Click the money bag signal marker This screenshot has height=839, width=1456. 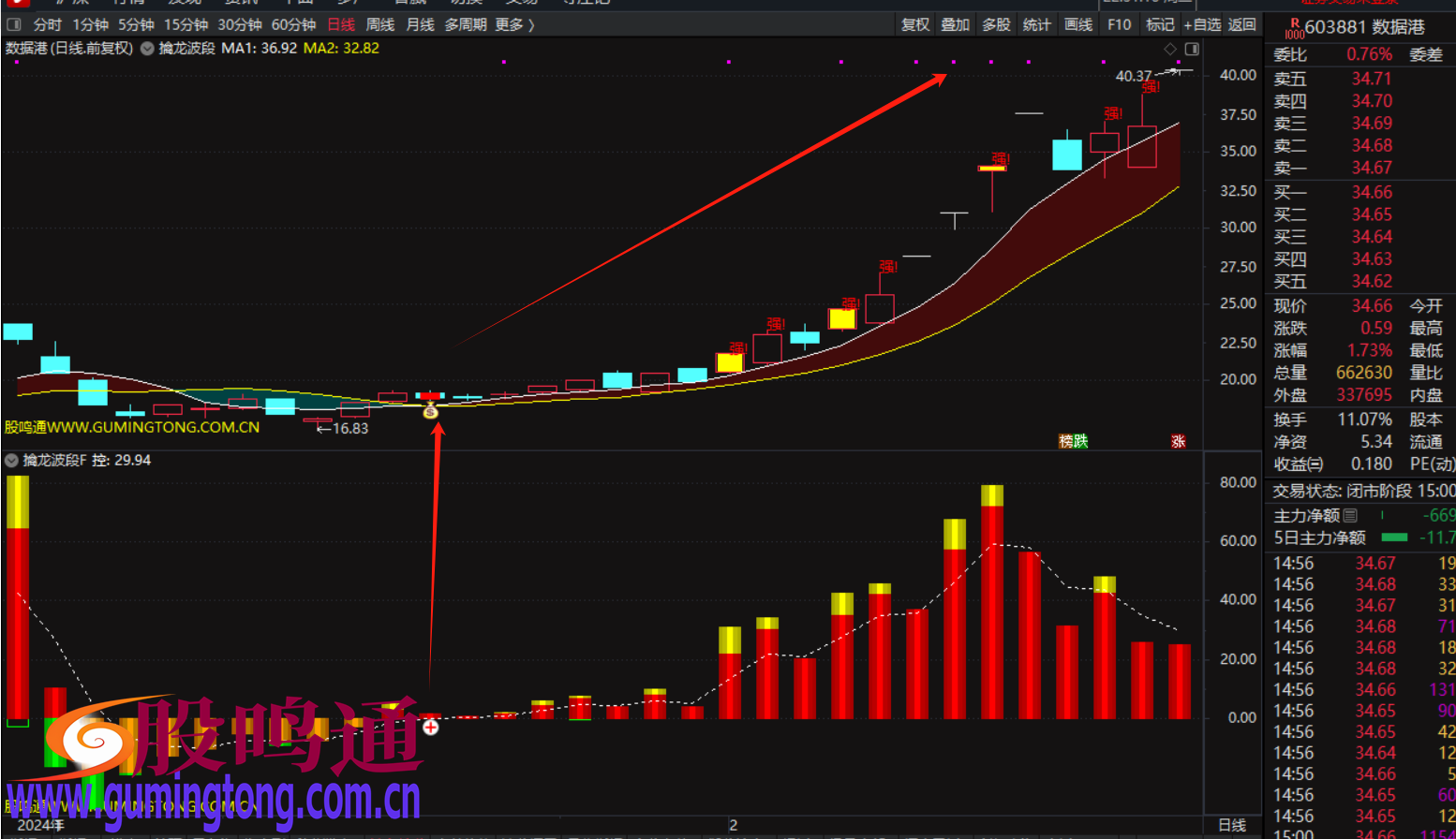pos(430,411)
